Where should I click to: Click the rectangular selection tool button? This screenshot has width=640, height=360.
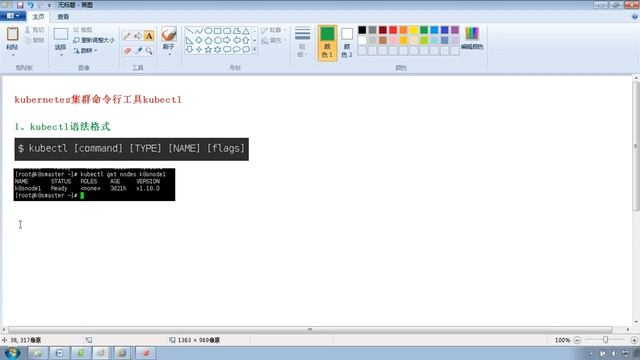[x=61, y=34]
